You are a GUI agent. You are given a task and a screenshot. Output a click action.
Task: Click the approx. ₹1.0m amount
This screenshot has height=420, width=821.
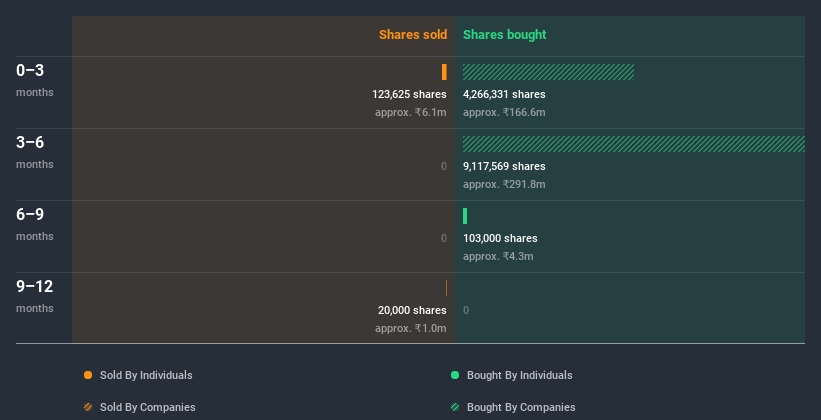(x=410, y=328)
